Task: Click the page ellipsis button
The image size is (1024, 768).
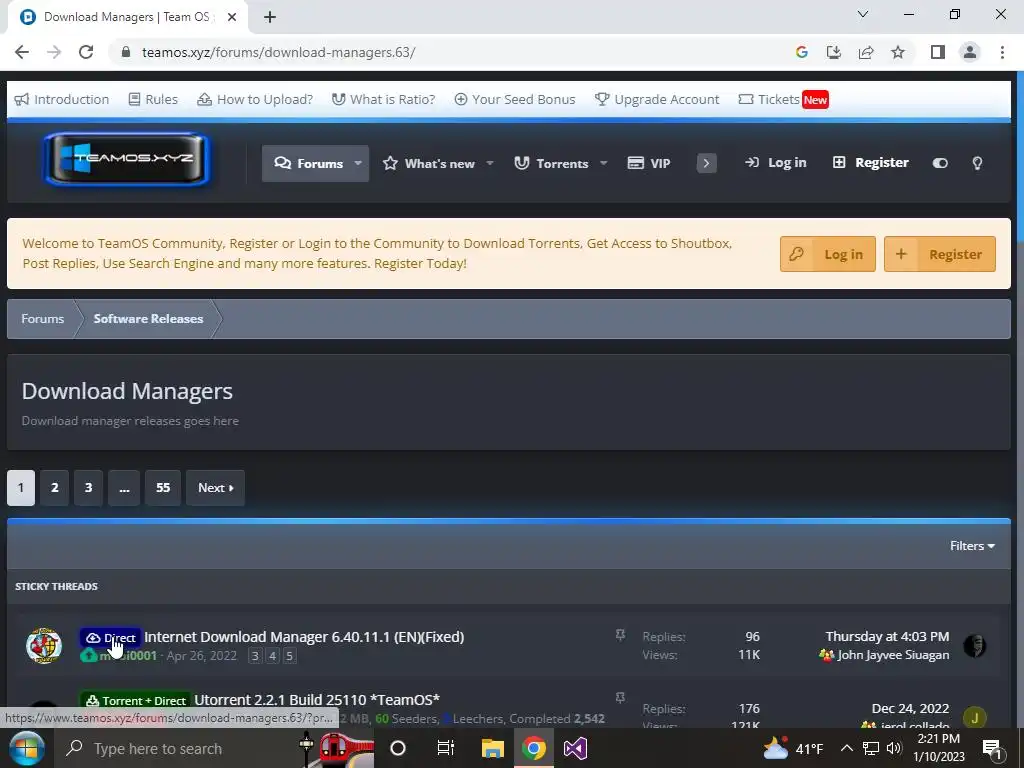Action: 124,488
